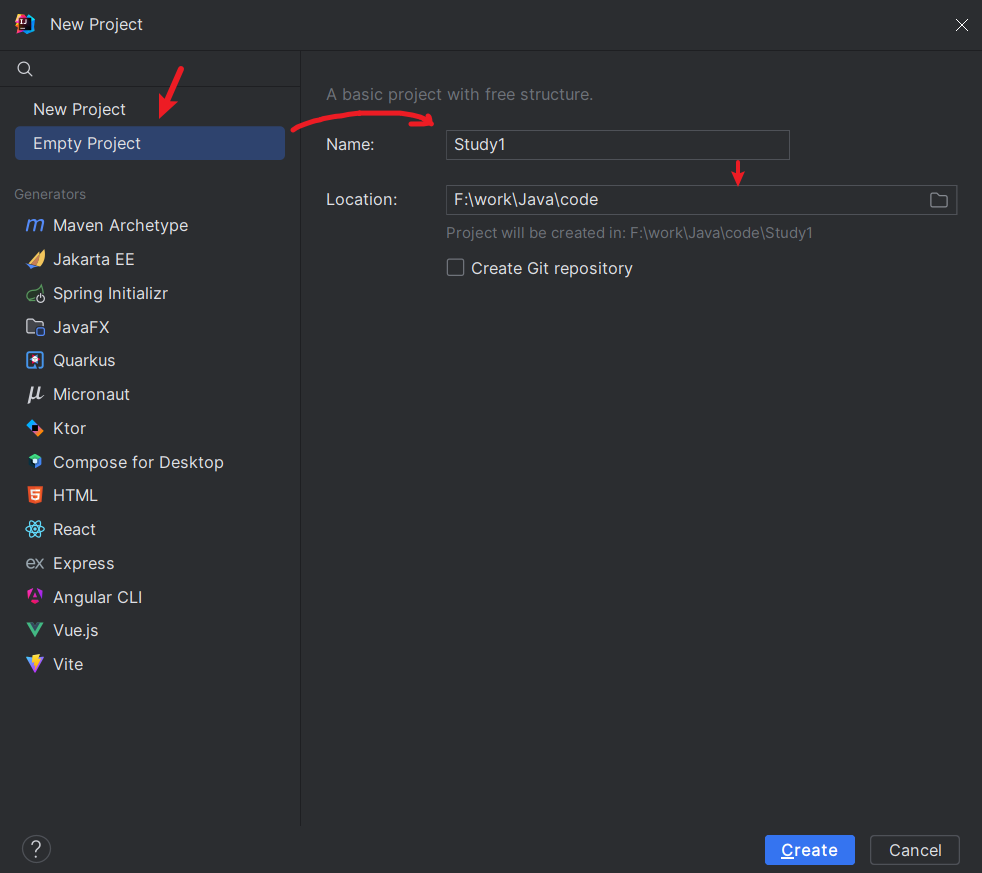Click the Spring Initializr leaf icon

coord(35,294)
